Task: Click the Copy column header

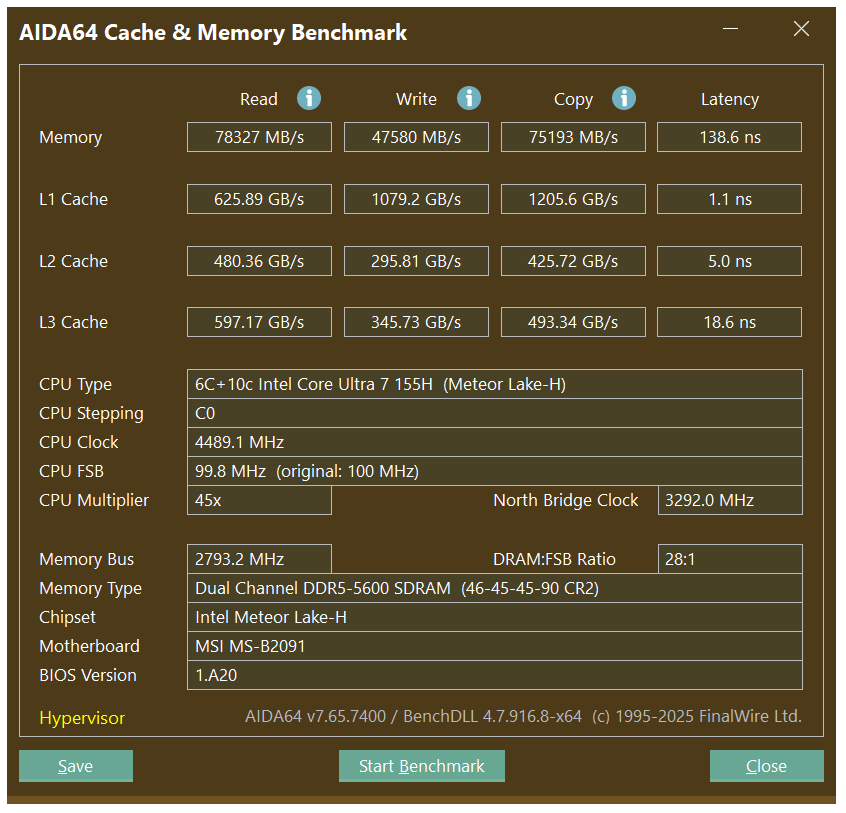Action: (x=574, y=100)
